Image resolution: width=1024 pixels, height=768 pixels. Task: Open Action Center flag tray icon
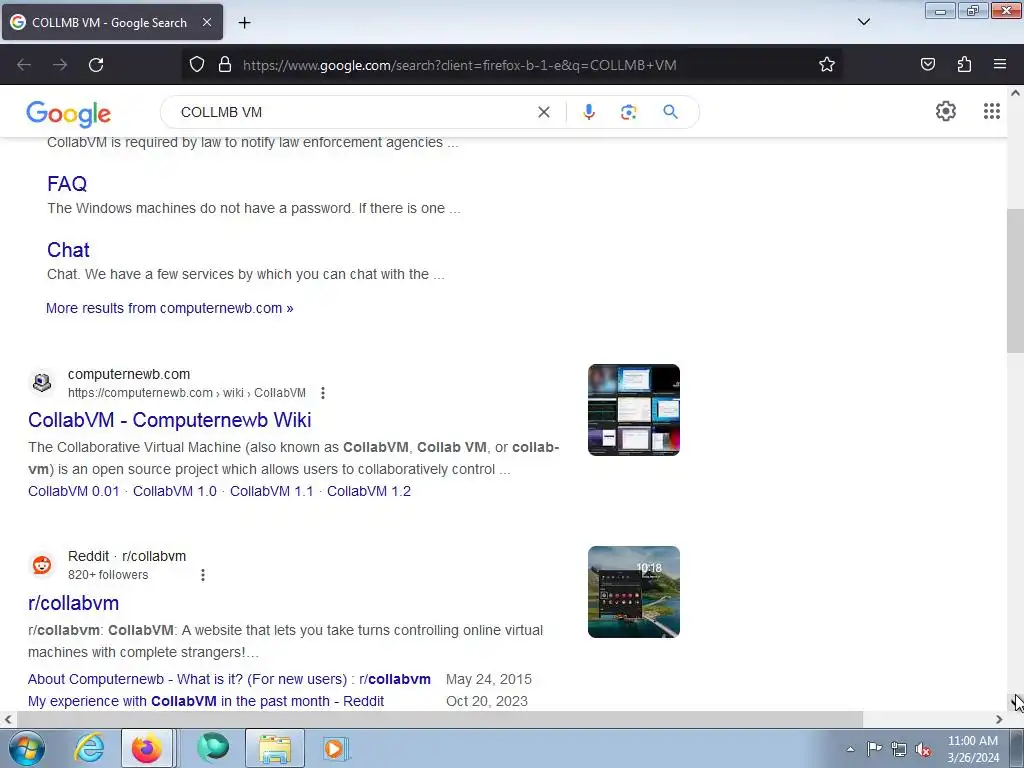(874, 748)
